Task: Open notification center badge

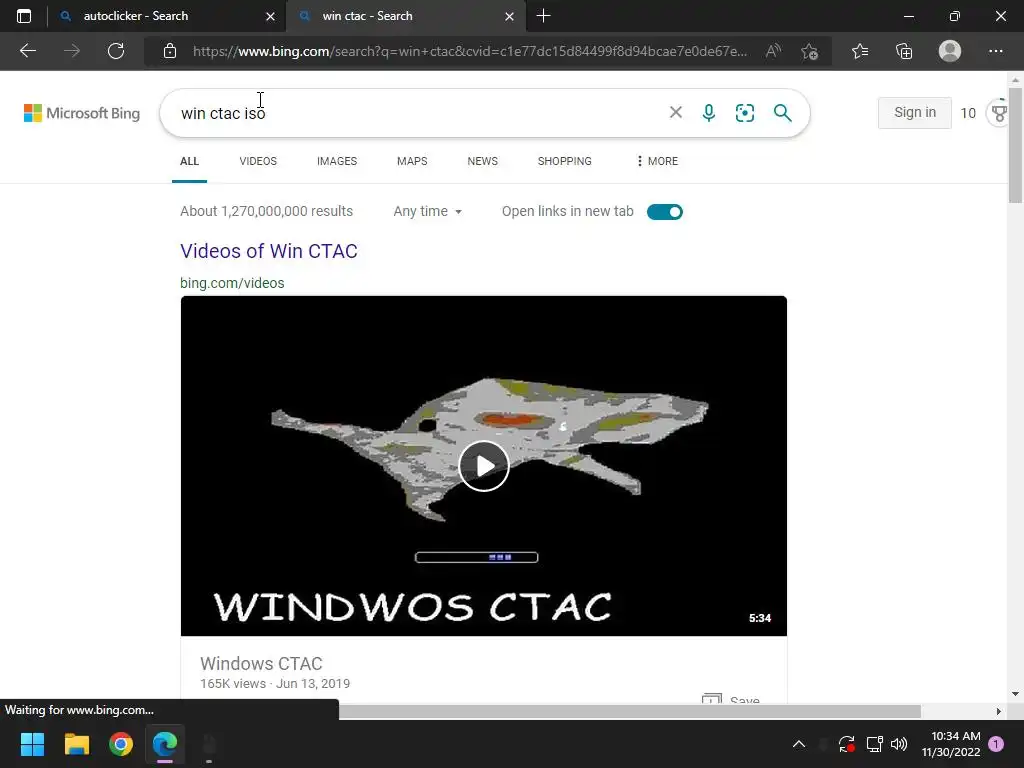Action: pos(996,744)
